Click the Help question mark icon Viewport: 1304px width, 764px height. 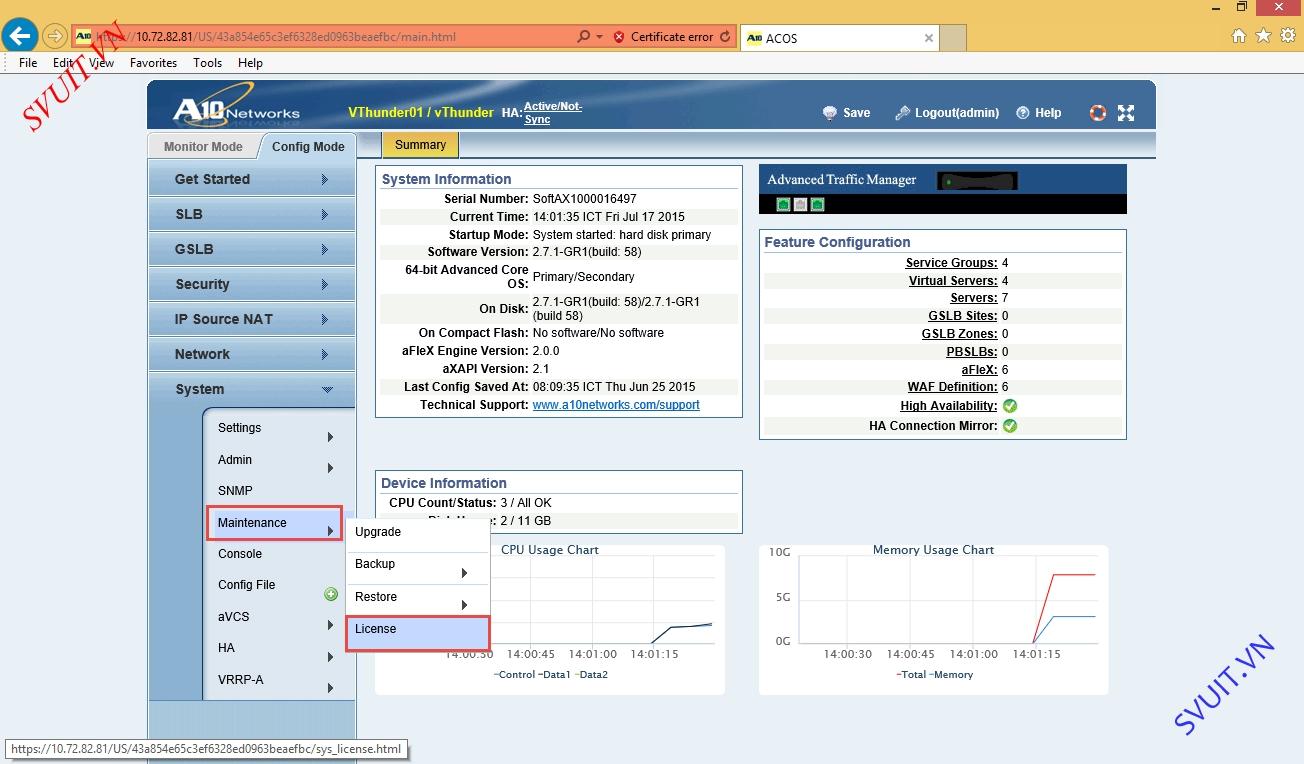coord(1023,113)
